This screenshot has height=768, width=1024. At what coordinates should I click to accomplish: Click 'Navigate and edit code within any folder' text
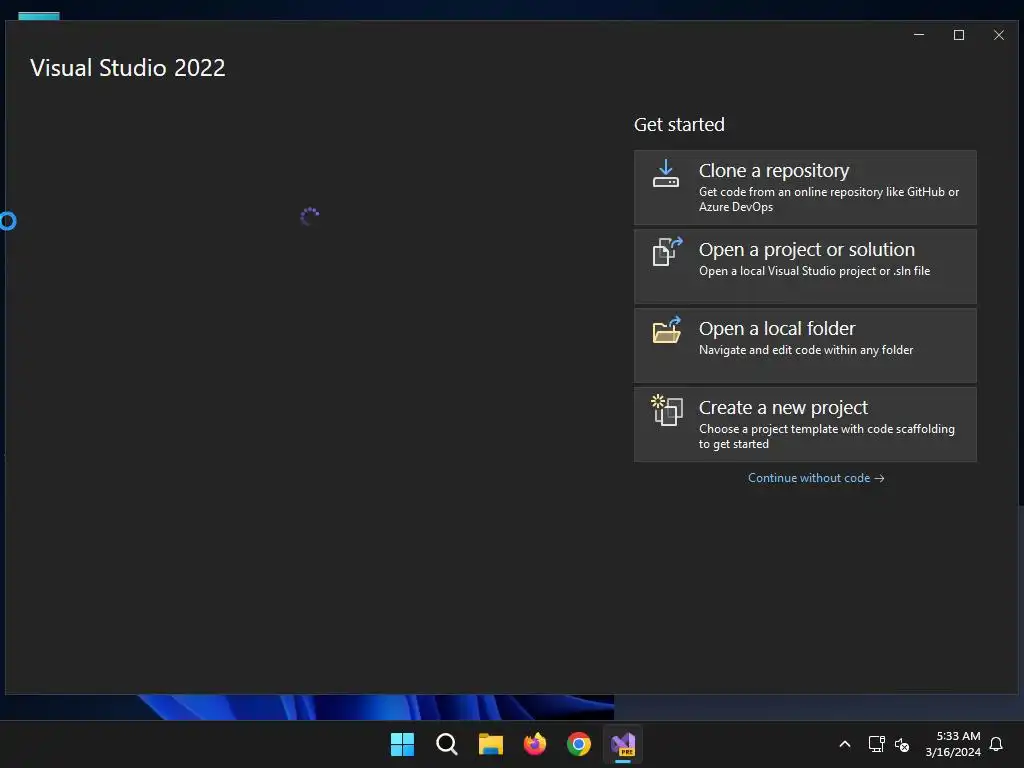tap(806, 350)
